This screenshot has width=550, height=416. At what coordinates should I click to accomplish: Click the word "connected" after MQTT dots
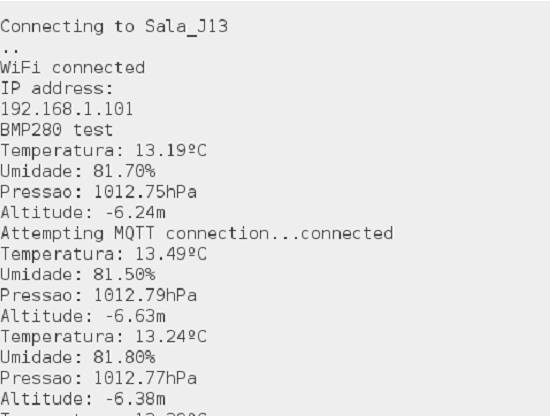pyautogui.click(x=347, y=233)
